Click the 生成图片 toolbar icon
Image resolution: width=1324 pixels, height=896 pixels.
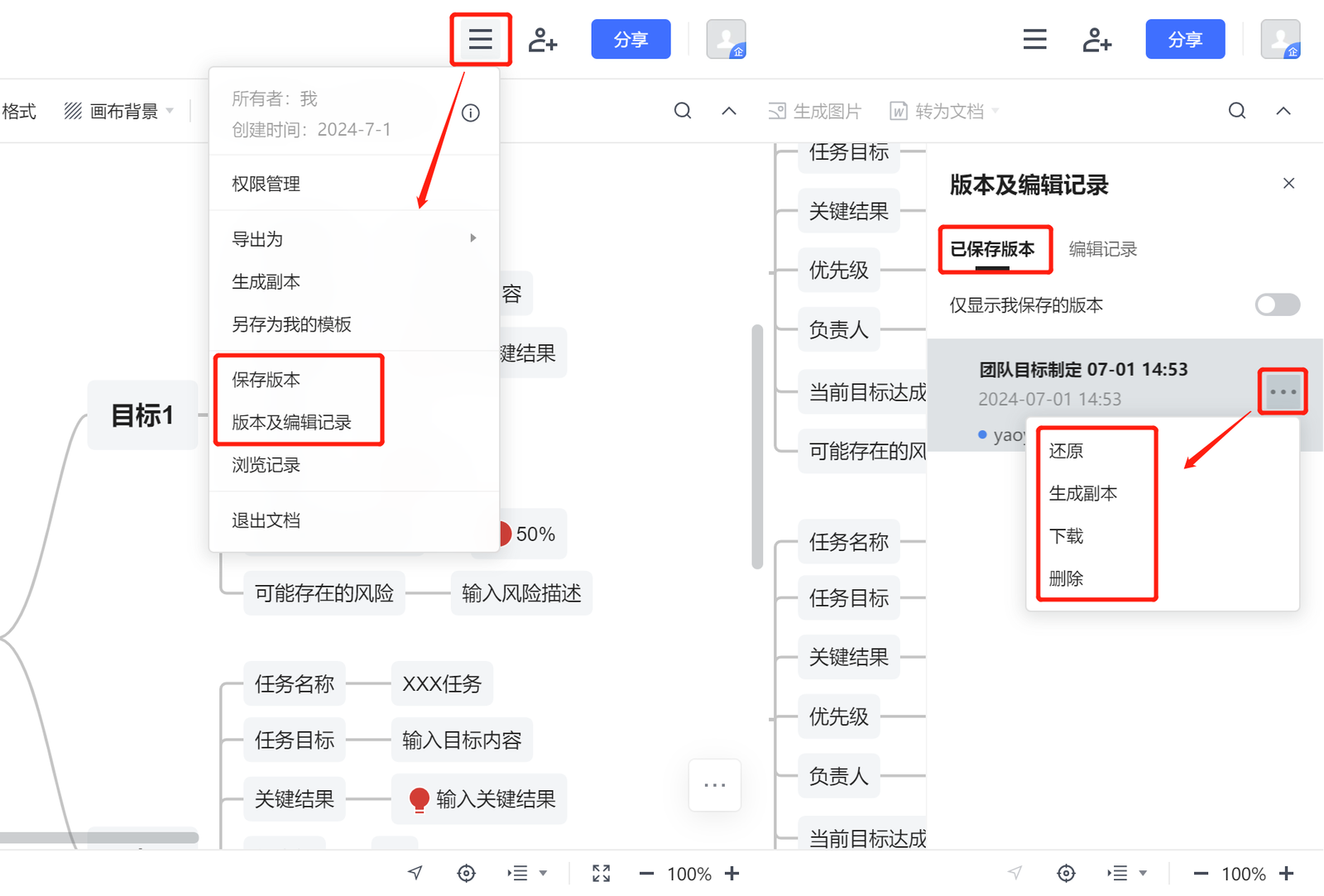tap(777, 111)
